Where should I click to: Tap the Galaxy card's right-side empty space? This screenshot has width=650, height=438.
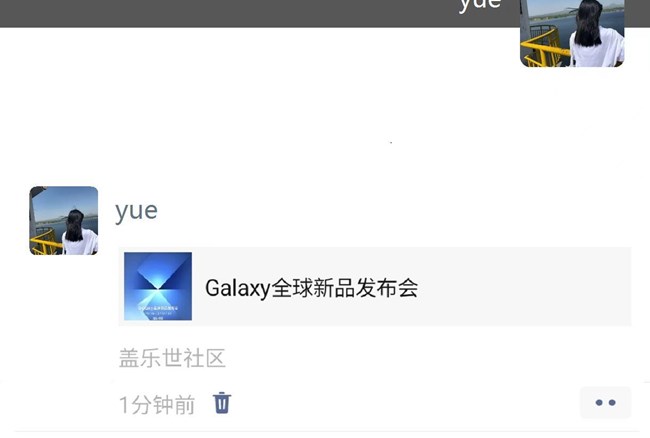(x=522, y=286)
